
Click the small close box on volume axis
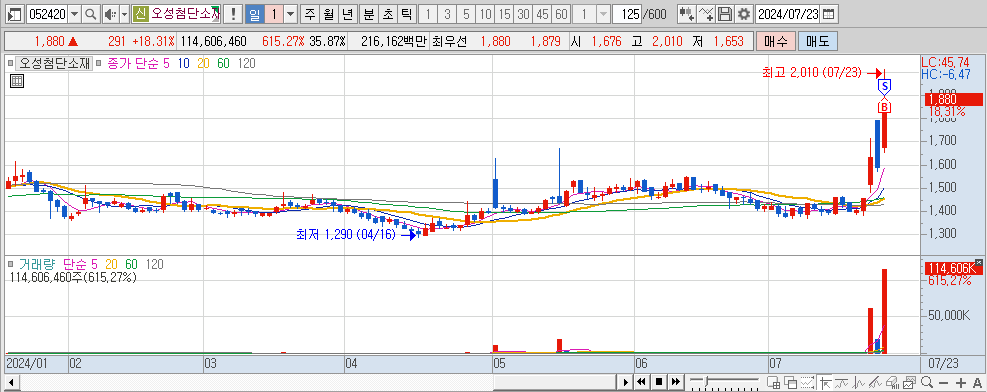pyautogui.click(x=978, y=262)
